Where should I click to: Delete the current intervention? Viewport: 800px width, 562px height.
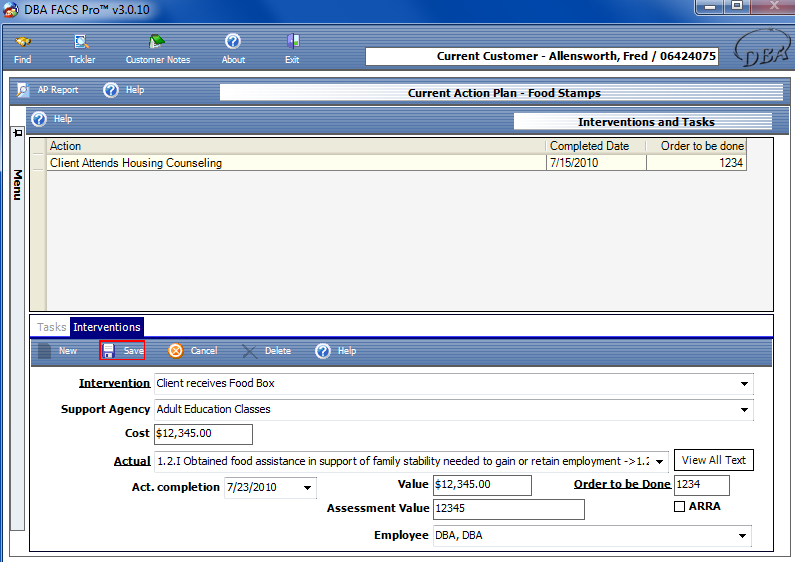click(x=266, y=351)
